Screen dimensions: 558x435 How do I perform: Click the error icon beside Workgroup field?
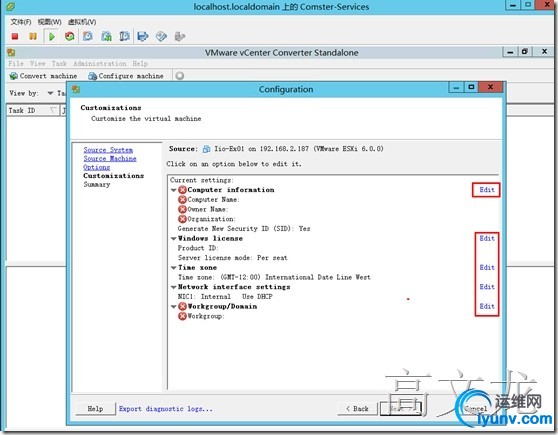[x=183, y=316]
